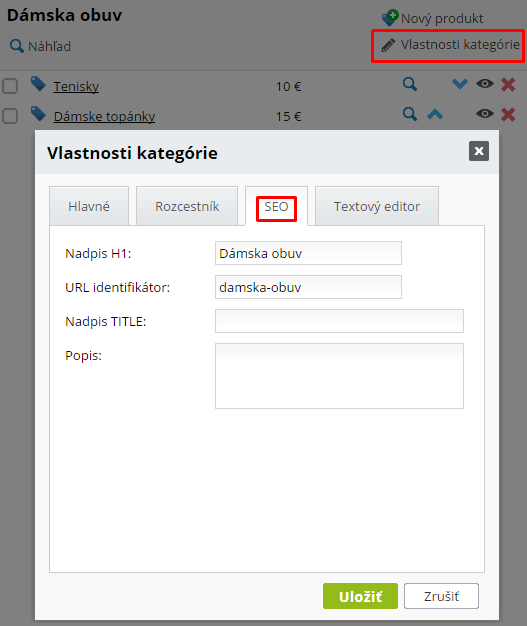Toggle visibility eye for Tenisky
This screenshot has width=527, height=626.
coord(485,84)
